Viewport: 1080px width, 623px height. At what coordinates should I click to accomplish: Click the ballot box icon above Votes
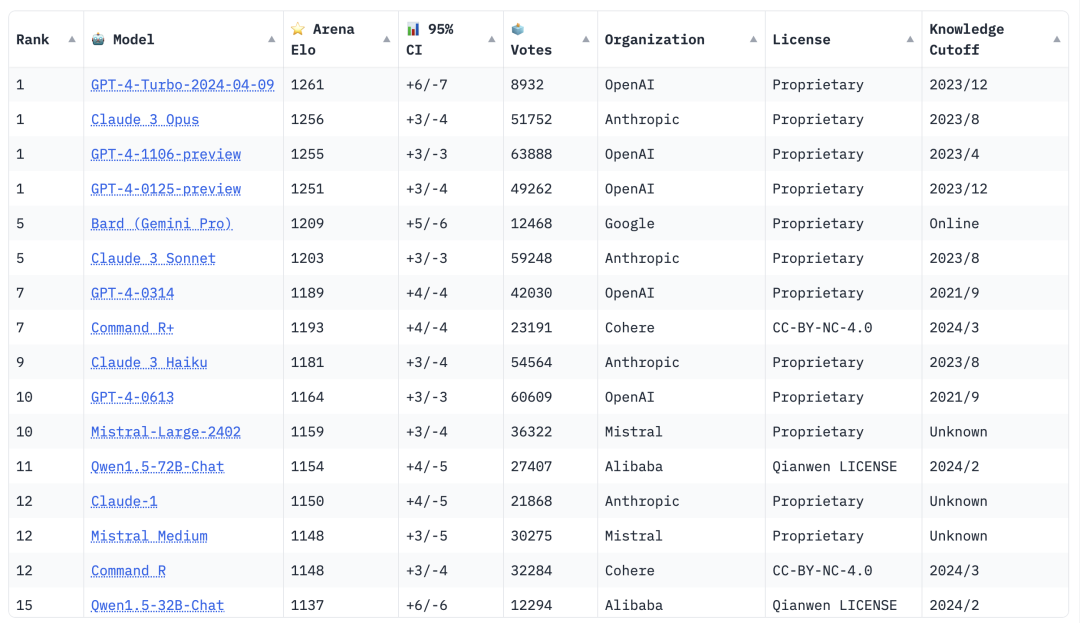(517, 29)
